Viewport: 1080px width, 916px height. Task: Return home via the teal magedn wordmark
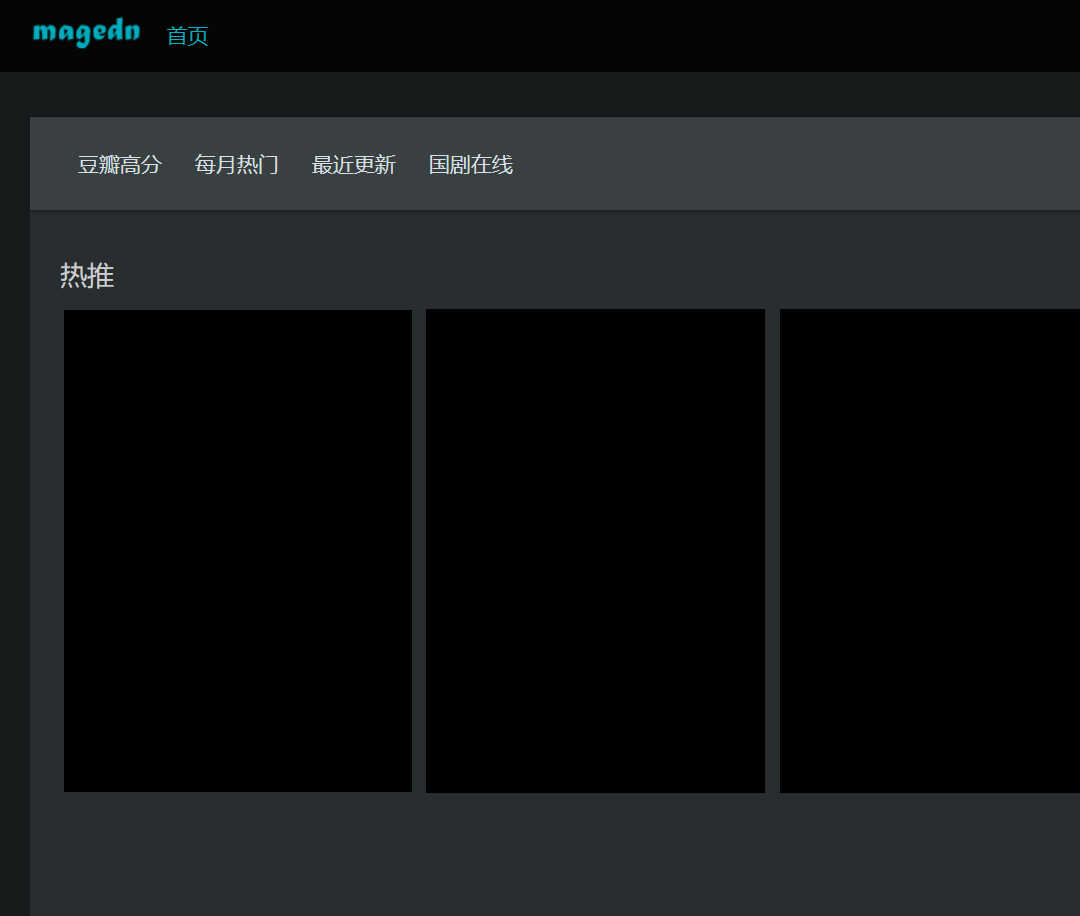pos(86,34)
